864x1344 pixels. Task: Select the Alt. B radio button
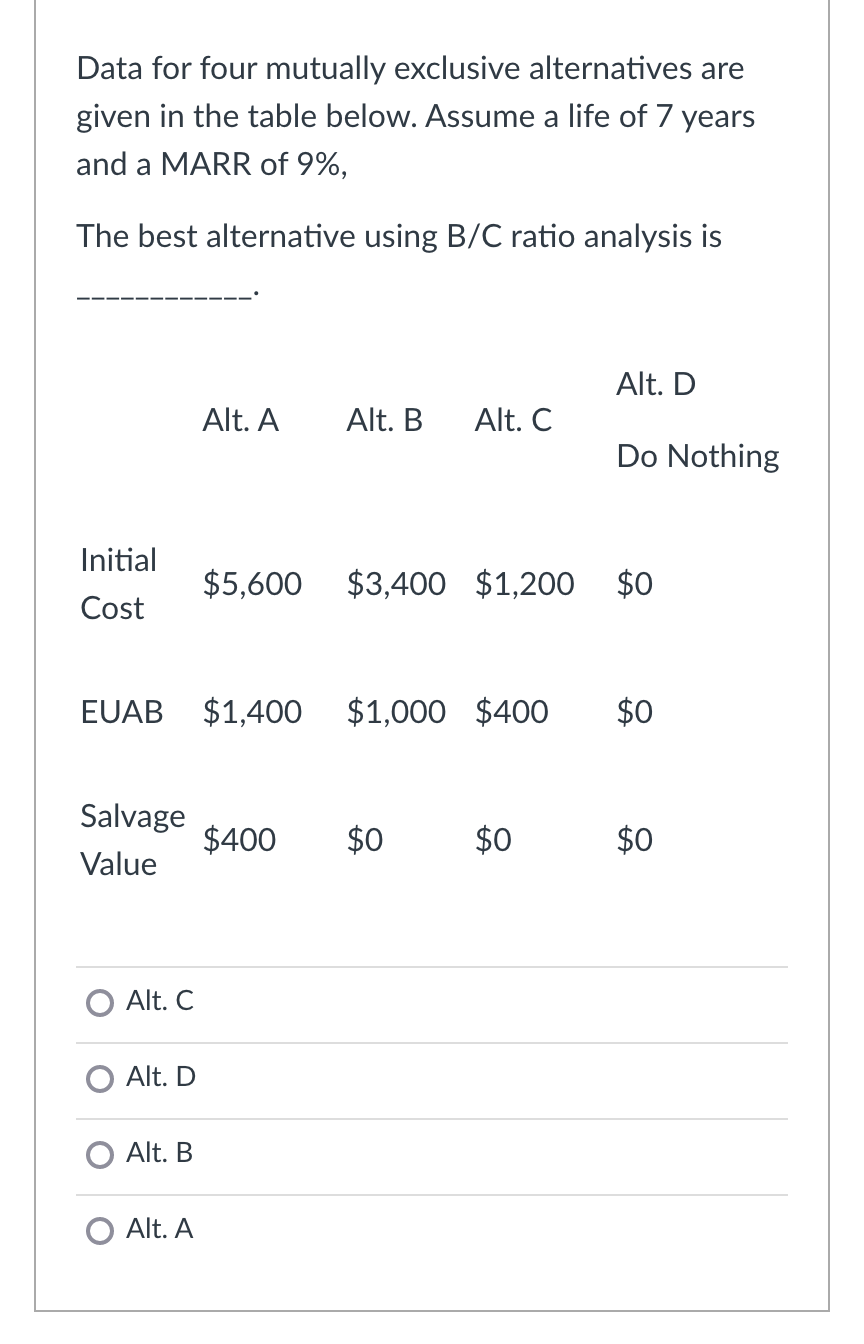[x=101, y=1154]
